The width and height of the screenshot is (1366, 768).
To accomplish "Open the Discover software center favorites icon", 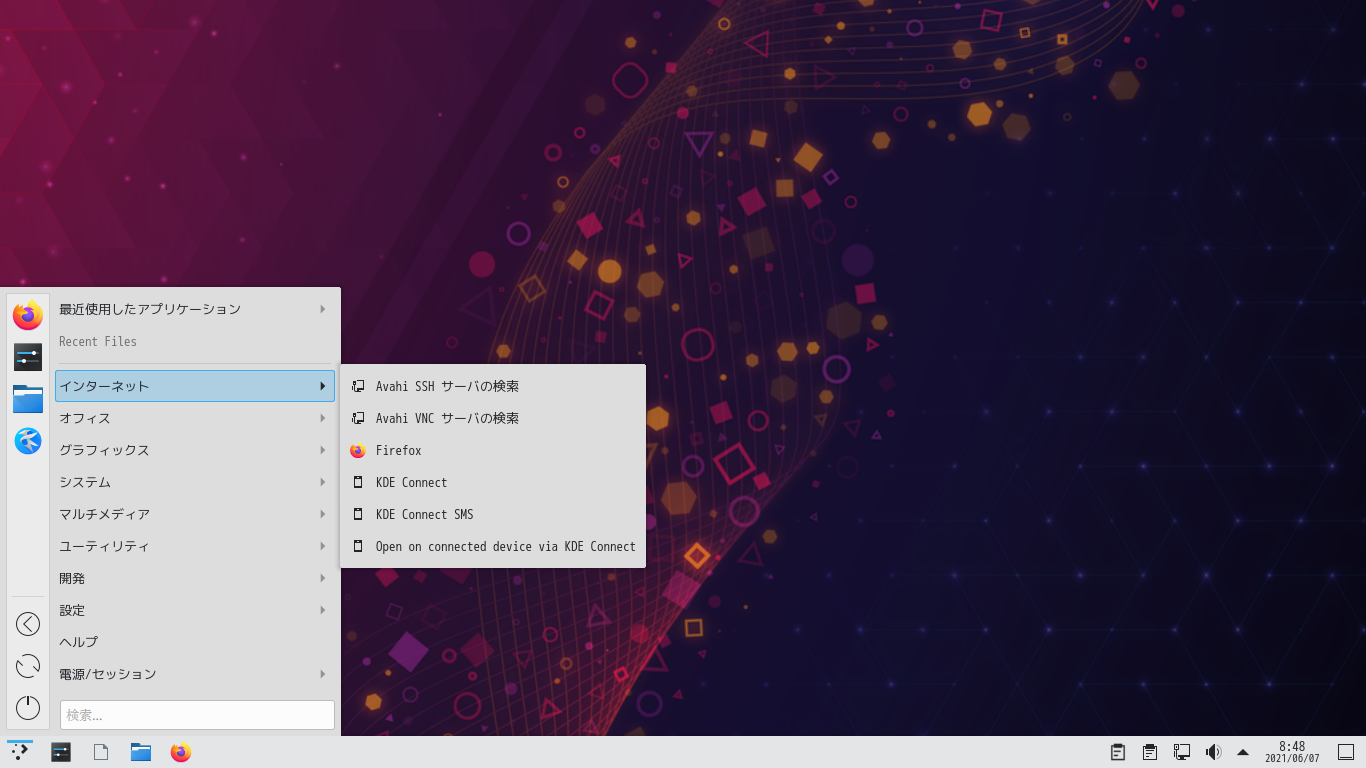I will point(28,441).
